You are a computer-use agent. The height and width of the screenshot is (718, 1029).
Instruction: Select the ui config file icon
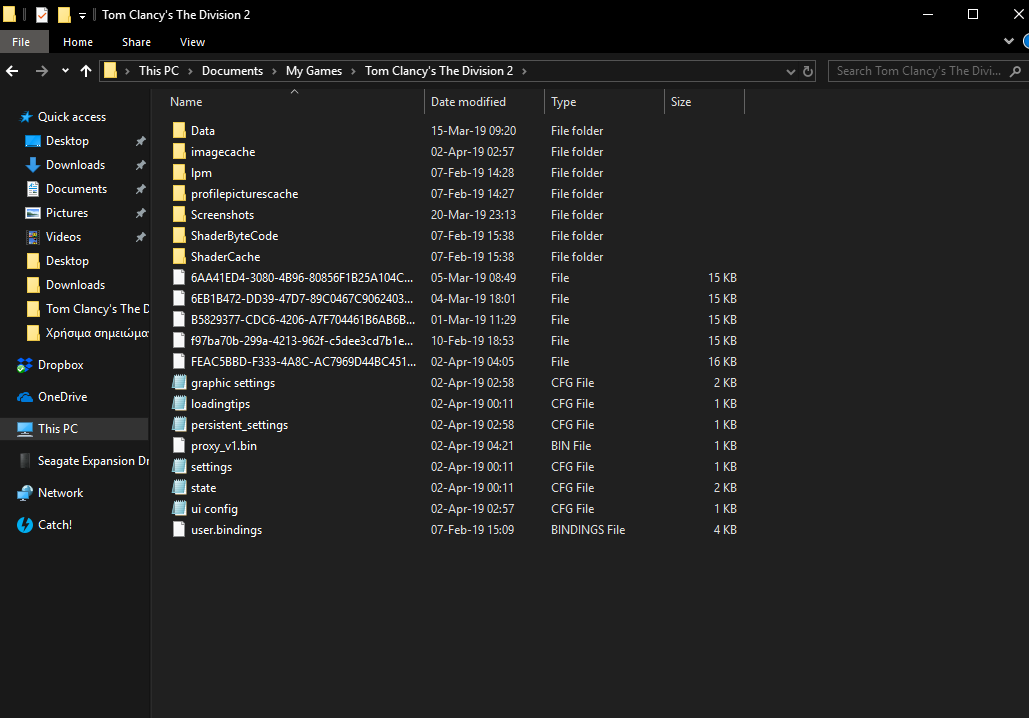coord(179,509)
